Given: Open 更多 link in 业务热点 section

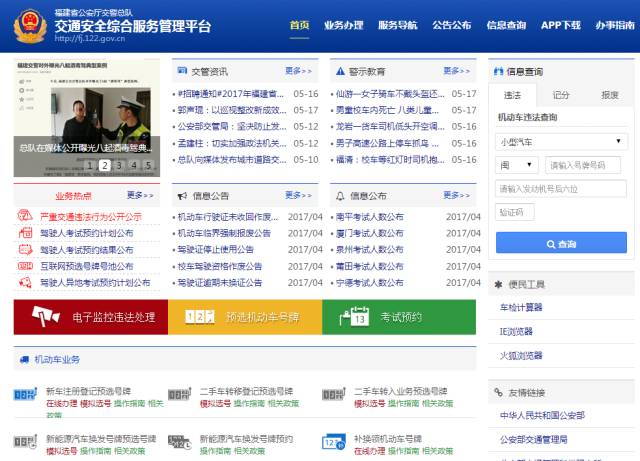Looking at the screenshot, I should pyautogui.click(x=140, y=195).
